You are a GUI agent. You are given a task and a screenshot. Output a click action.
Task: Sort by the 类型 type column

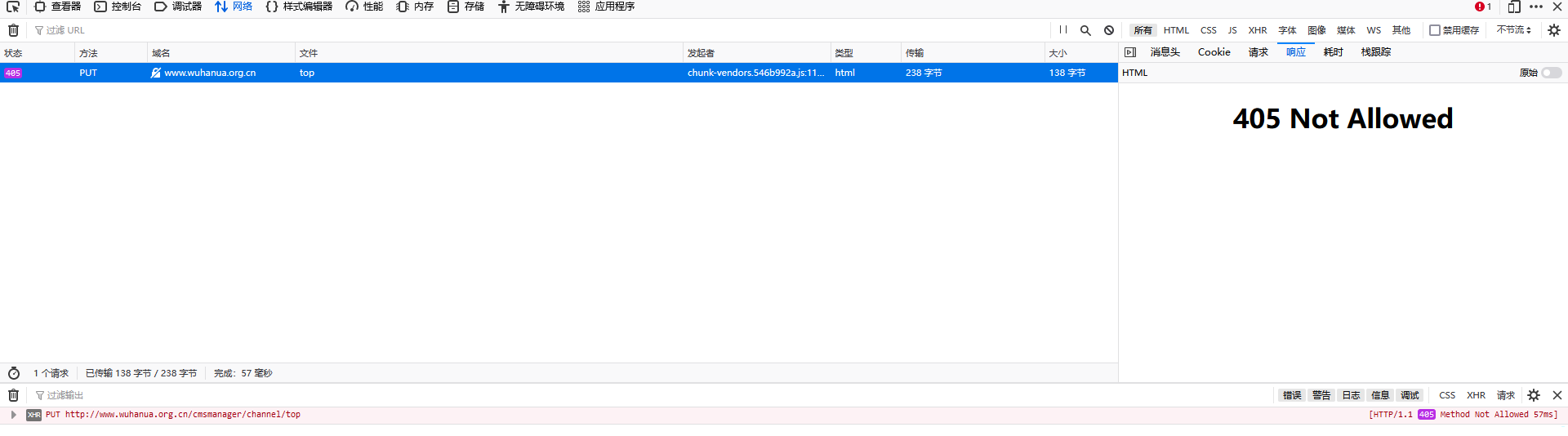[x=866, y=53]
